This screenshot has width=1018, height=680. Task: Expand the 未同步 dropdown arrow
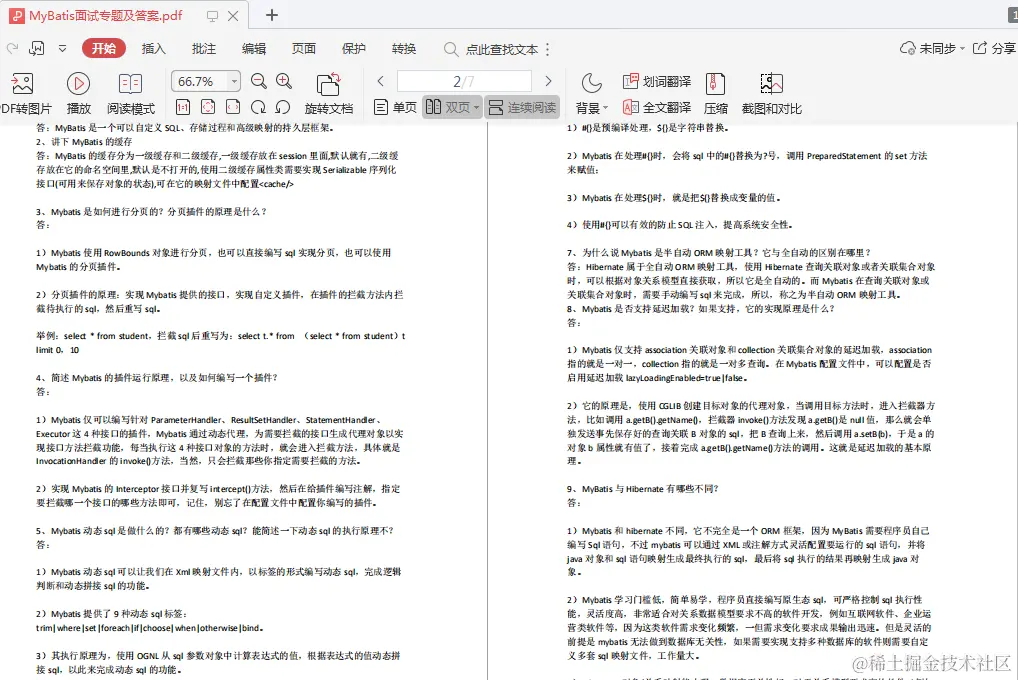(x=962, y=49)
